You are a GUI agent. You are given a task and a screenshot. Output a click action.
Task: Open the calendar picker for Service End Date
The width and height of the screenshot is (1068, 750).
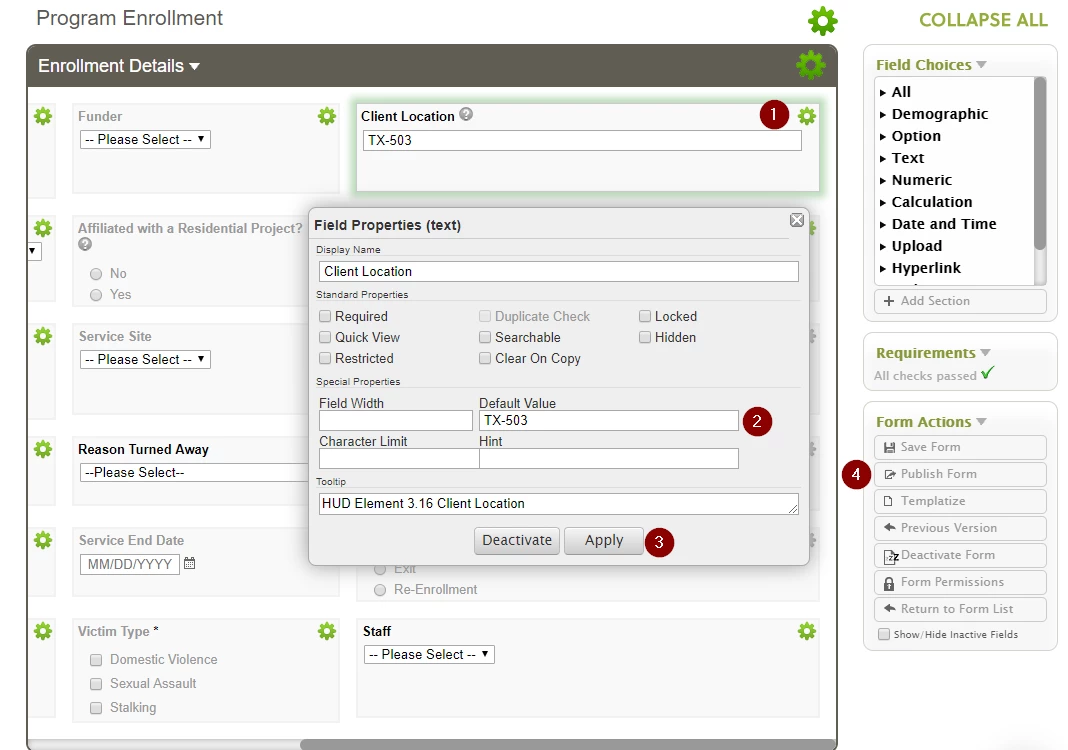coord(189,563)
